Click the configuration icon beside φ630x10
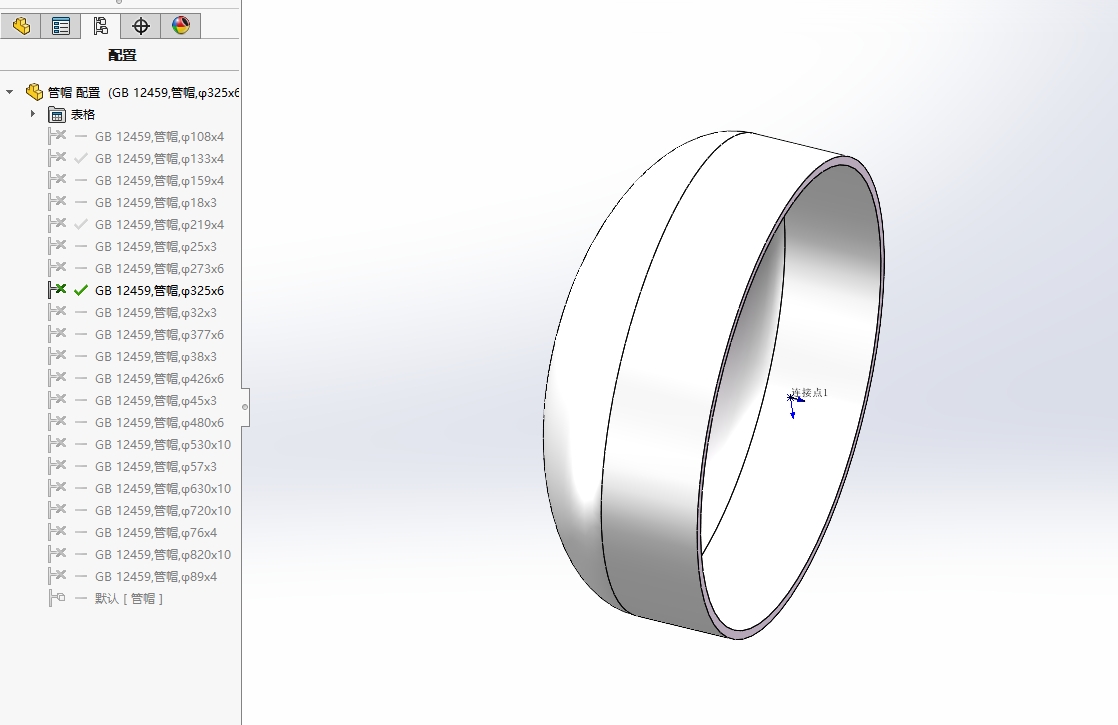Viewport: 1118px width, 725px height. click(x=57, y=488)
